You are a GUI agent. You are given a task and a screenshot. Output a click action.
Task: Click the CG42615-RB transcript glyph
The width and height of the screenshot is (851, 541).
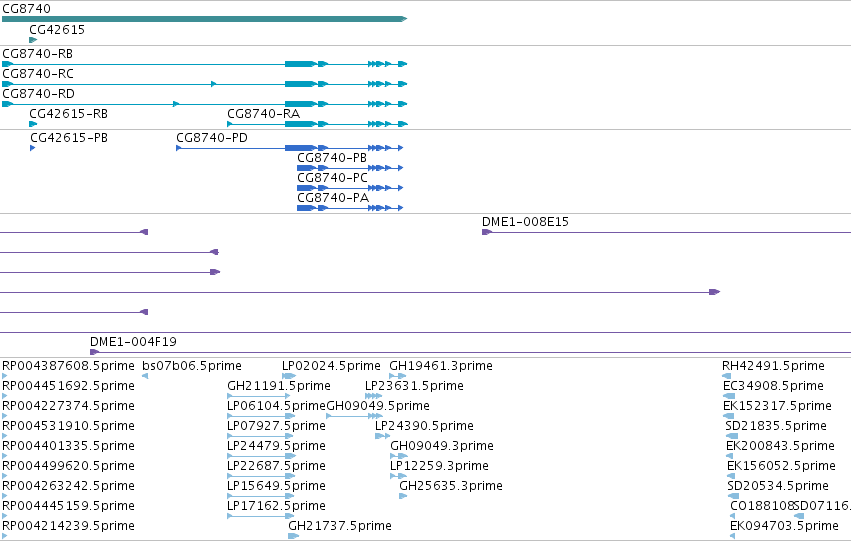click(x=33, y=124)
